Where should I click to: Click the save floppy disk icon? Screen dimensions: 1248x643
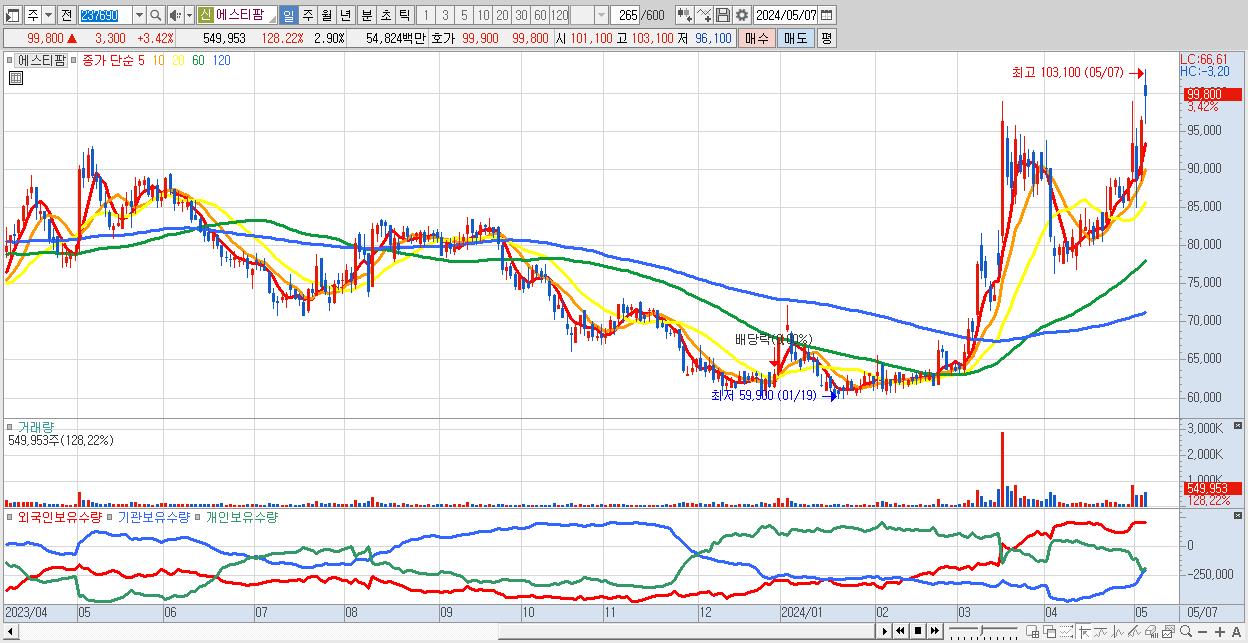[x=723, y=15]
